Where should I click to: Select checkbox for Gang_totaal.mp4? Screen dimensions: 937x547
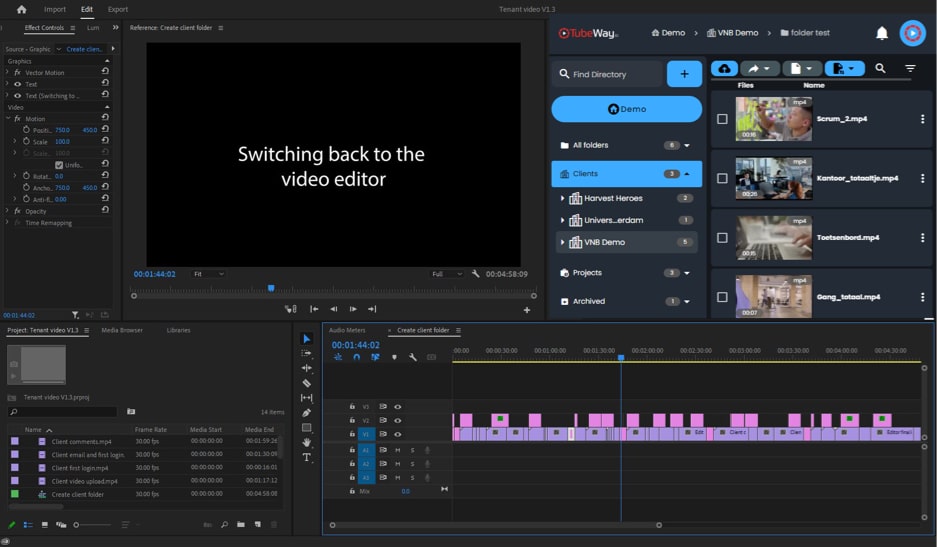pyautogui.click(x=722, y=297)
